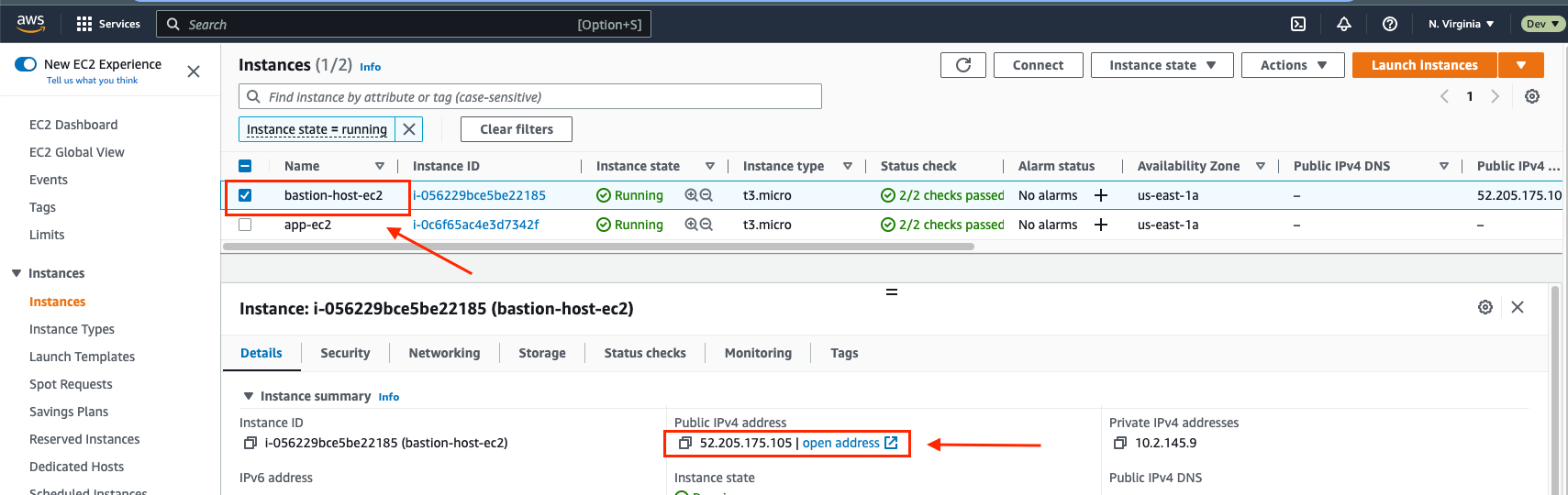Go to previous page of instances

coord(1444,96)
